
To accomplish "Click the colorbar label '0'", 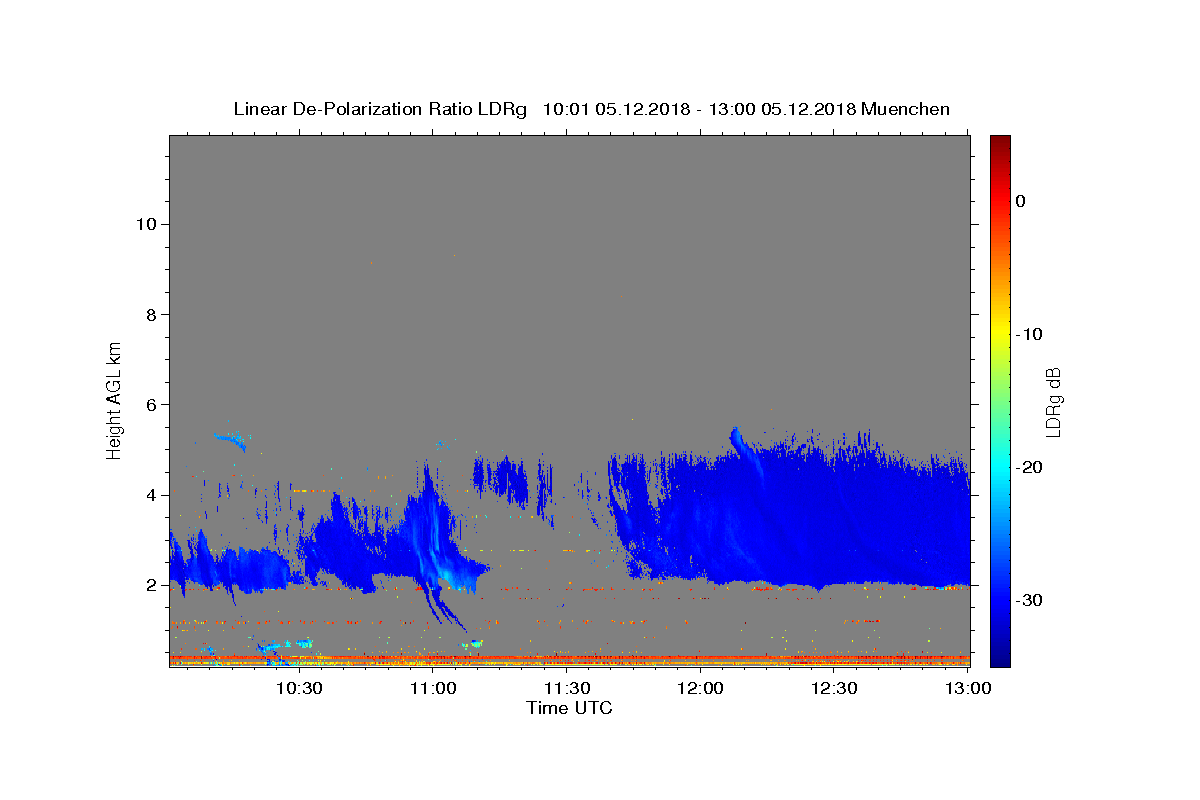I will 1020,201.
